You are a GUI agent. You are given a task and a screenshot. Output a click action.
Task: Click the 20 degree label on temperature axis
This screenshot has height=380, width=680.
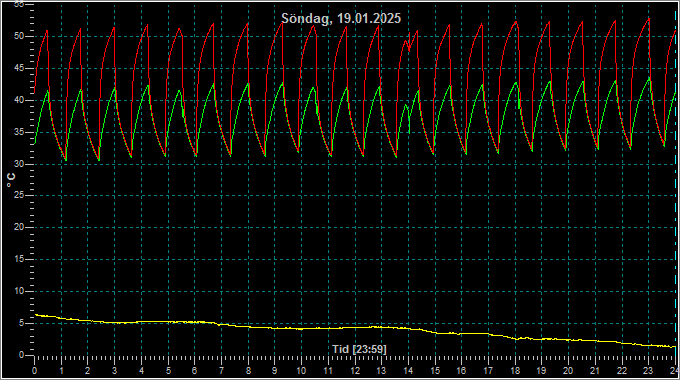tap(19, 227)
